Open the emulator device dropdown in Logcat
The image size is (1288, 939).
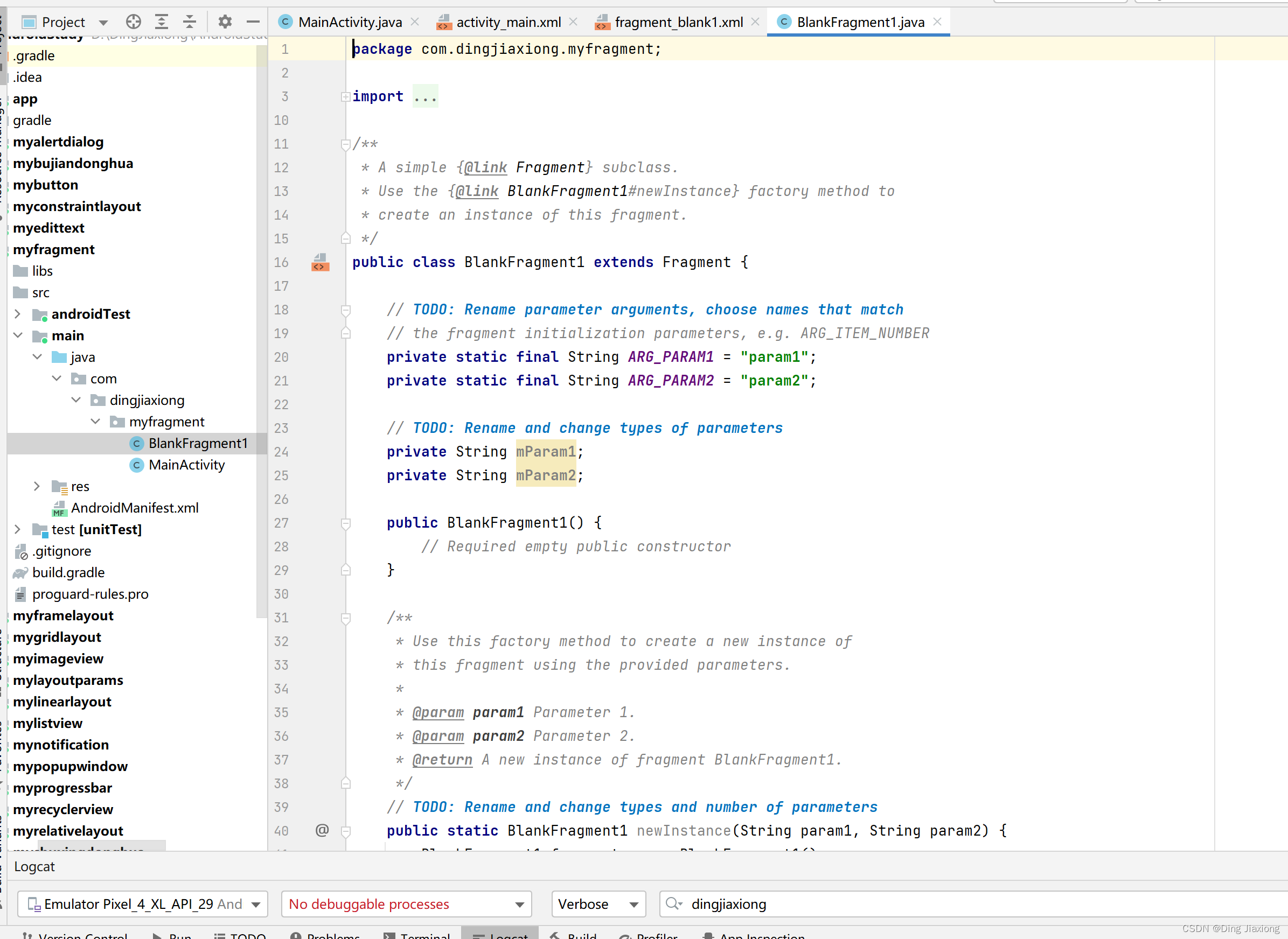point(143,904)
